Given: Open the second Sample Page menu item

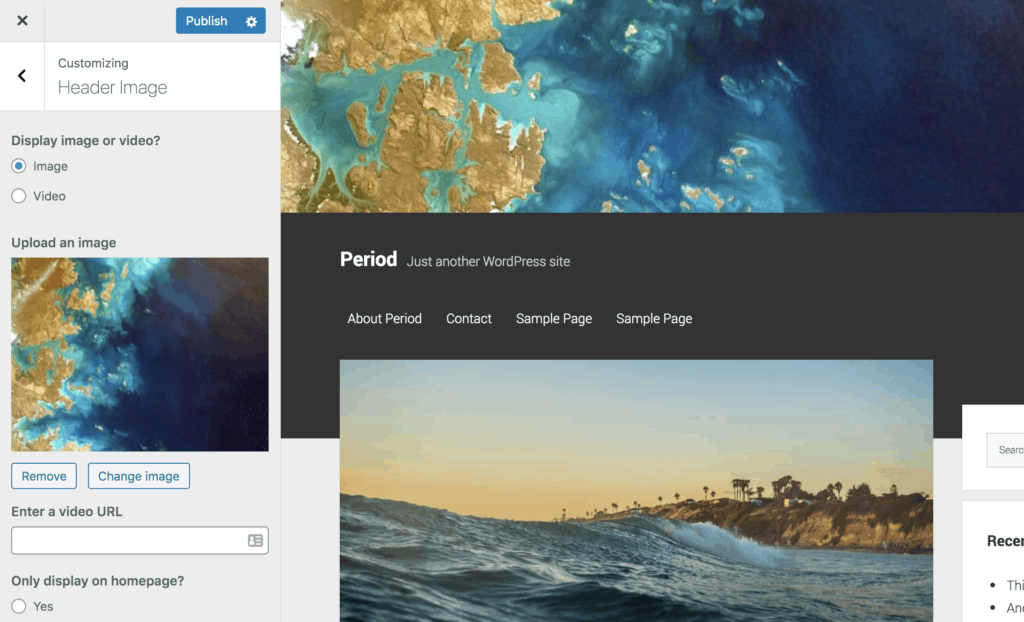Looking at the screenshot, I should (x=654, y=319).
